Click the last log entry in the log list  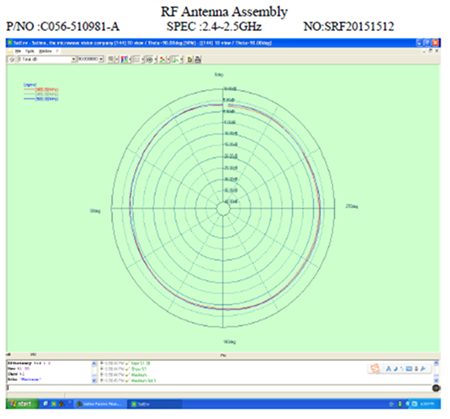(128, 380)
